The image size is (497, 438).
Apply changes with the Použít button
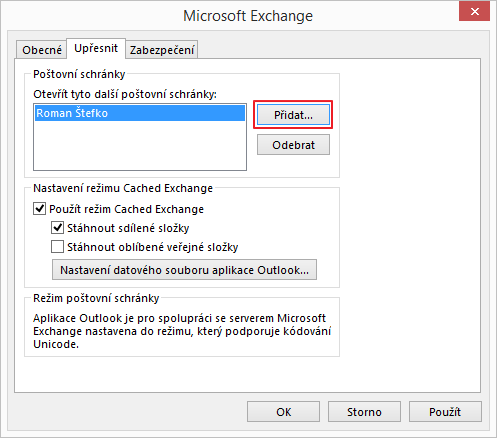(445, 412)
